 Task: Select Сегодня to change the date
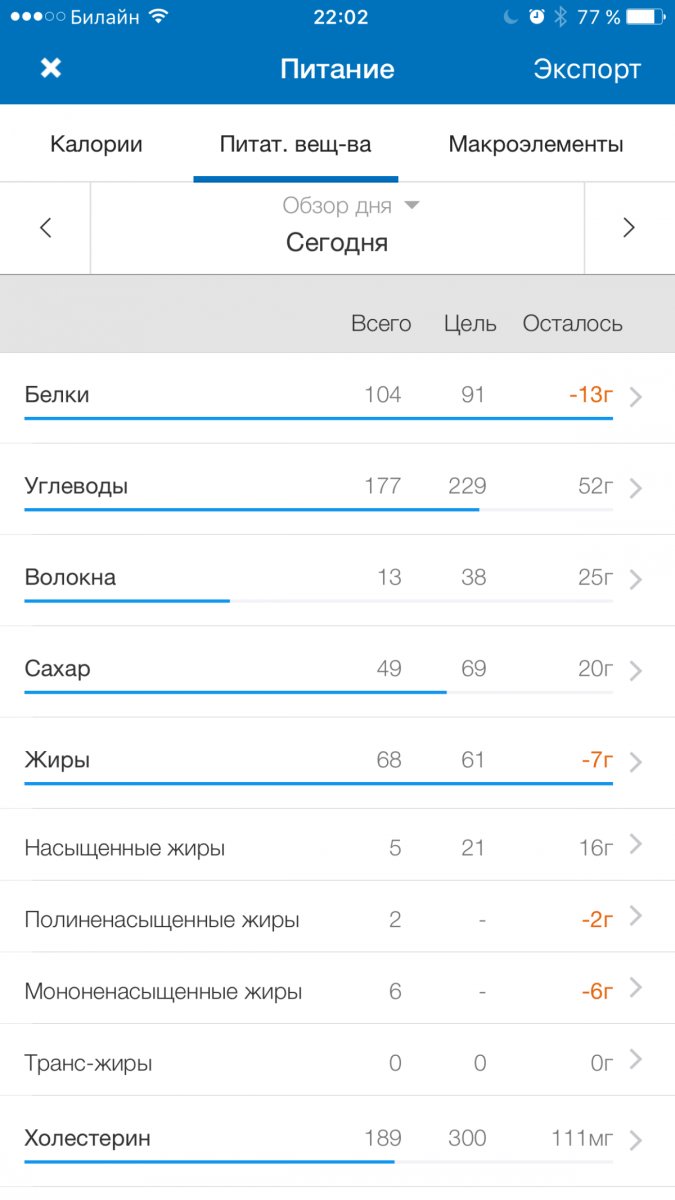click(336, 241)
